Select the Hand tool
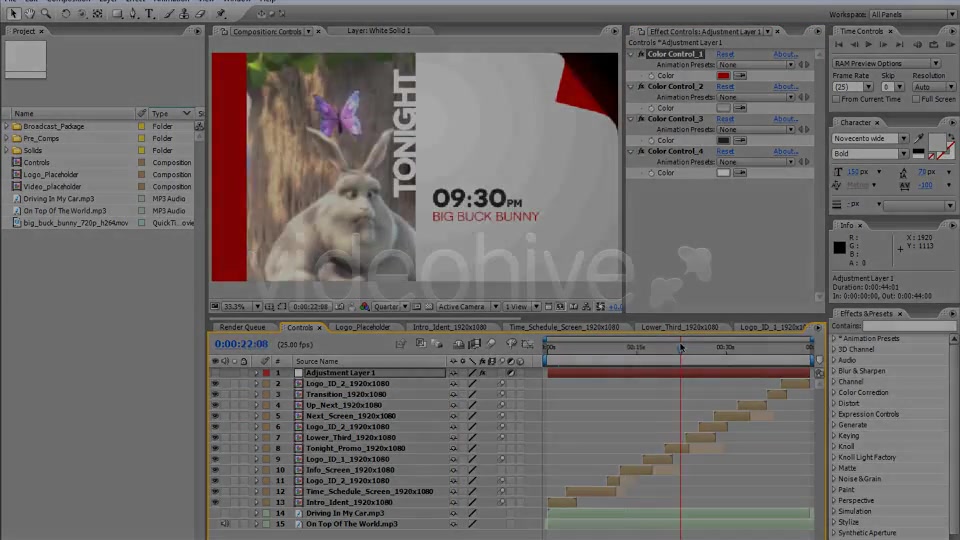960x540 pixels. [29, 13]
